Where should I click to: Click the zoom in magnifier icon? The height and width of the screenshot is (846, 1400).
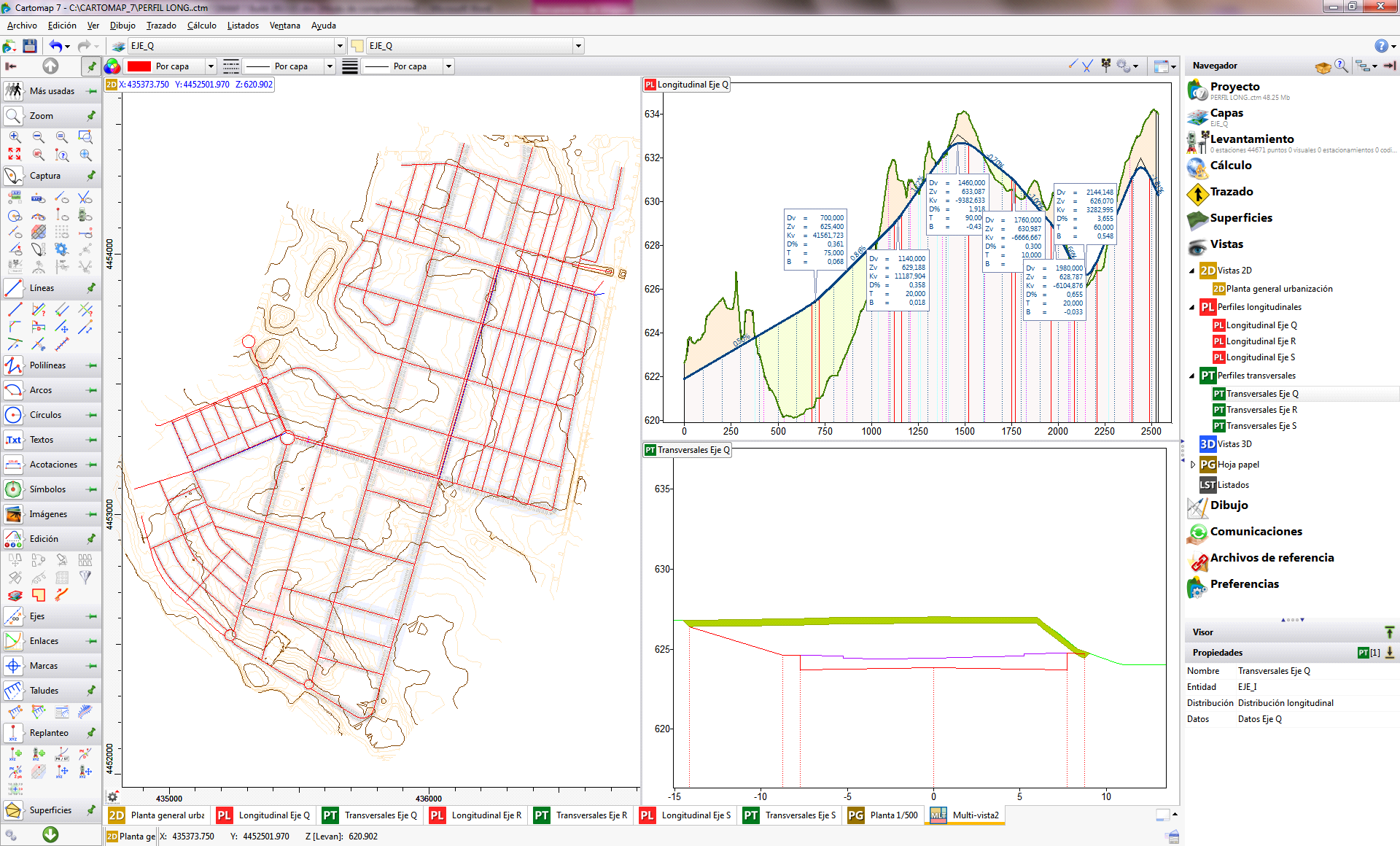coord(15,137)
